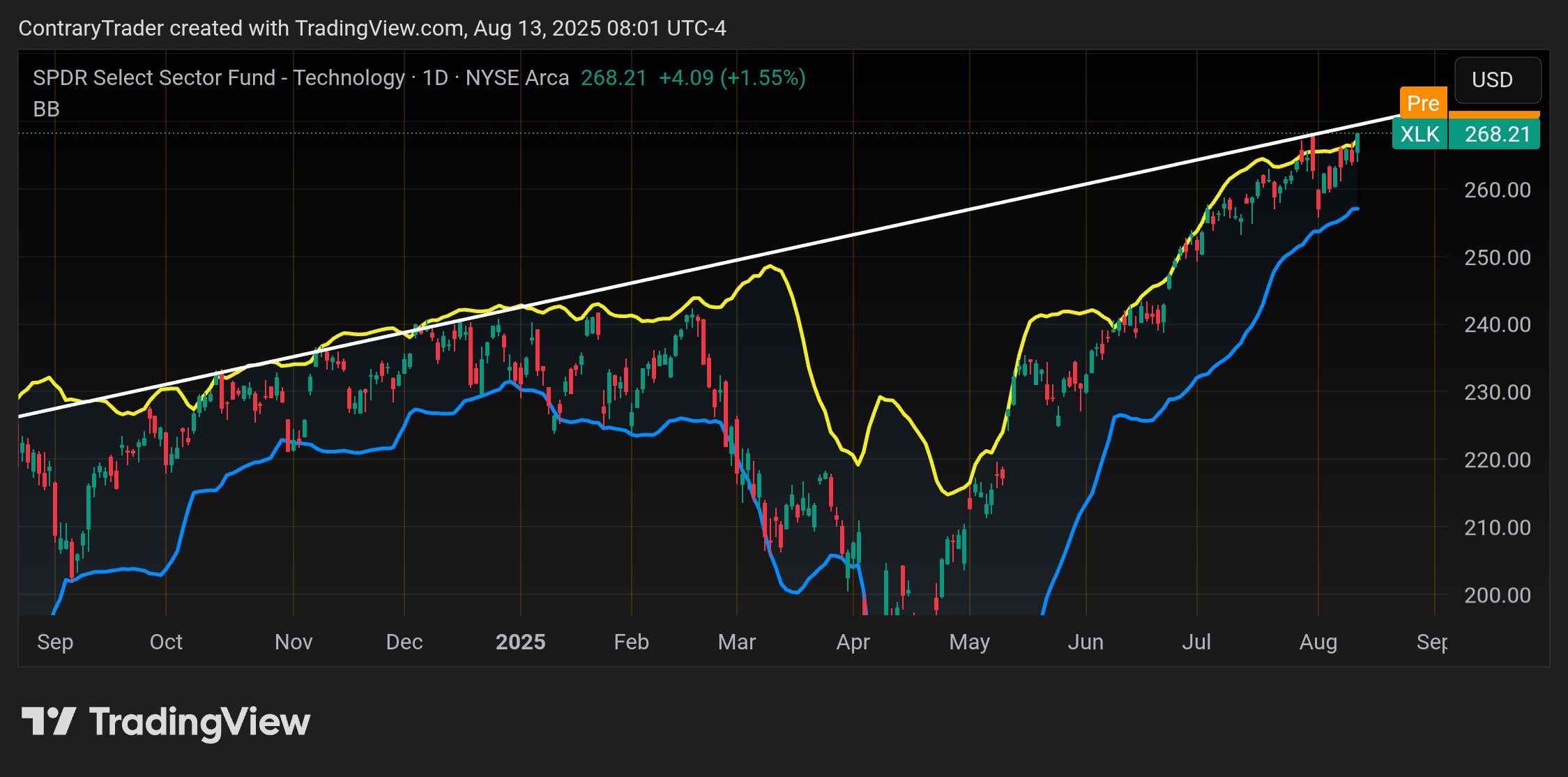1568x777 pixels.
Task: Select the Feb time axis label
Action: click(631, 642)
